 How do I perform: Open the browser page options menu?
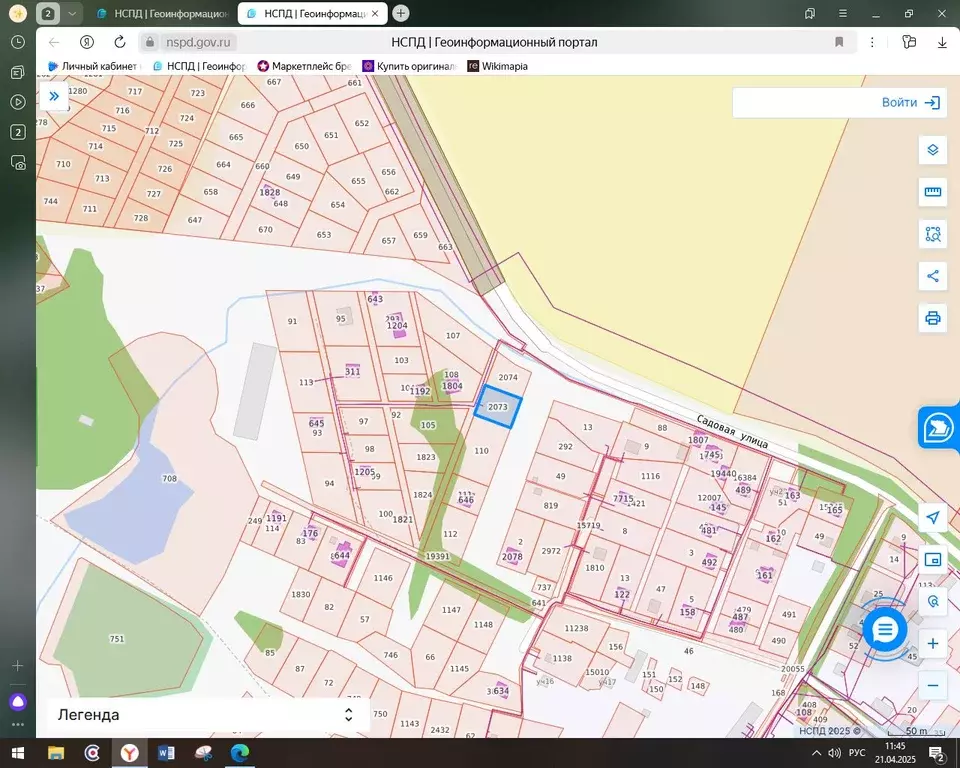click(x=872, y=42)
